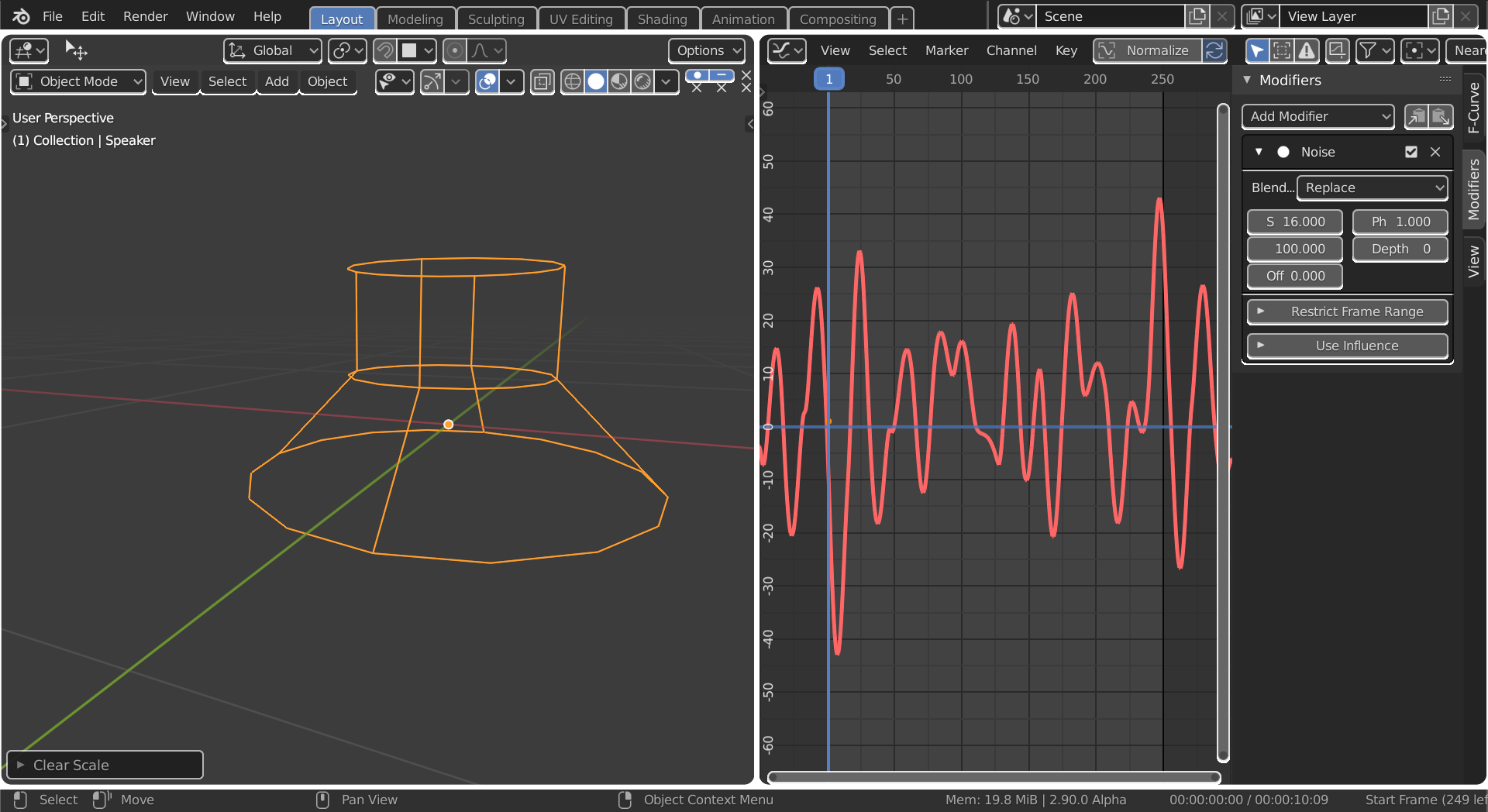Click auto normalization refresh icon

coord(1214,50)
